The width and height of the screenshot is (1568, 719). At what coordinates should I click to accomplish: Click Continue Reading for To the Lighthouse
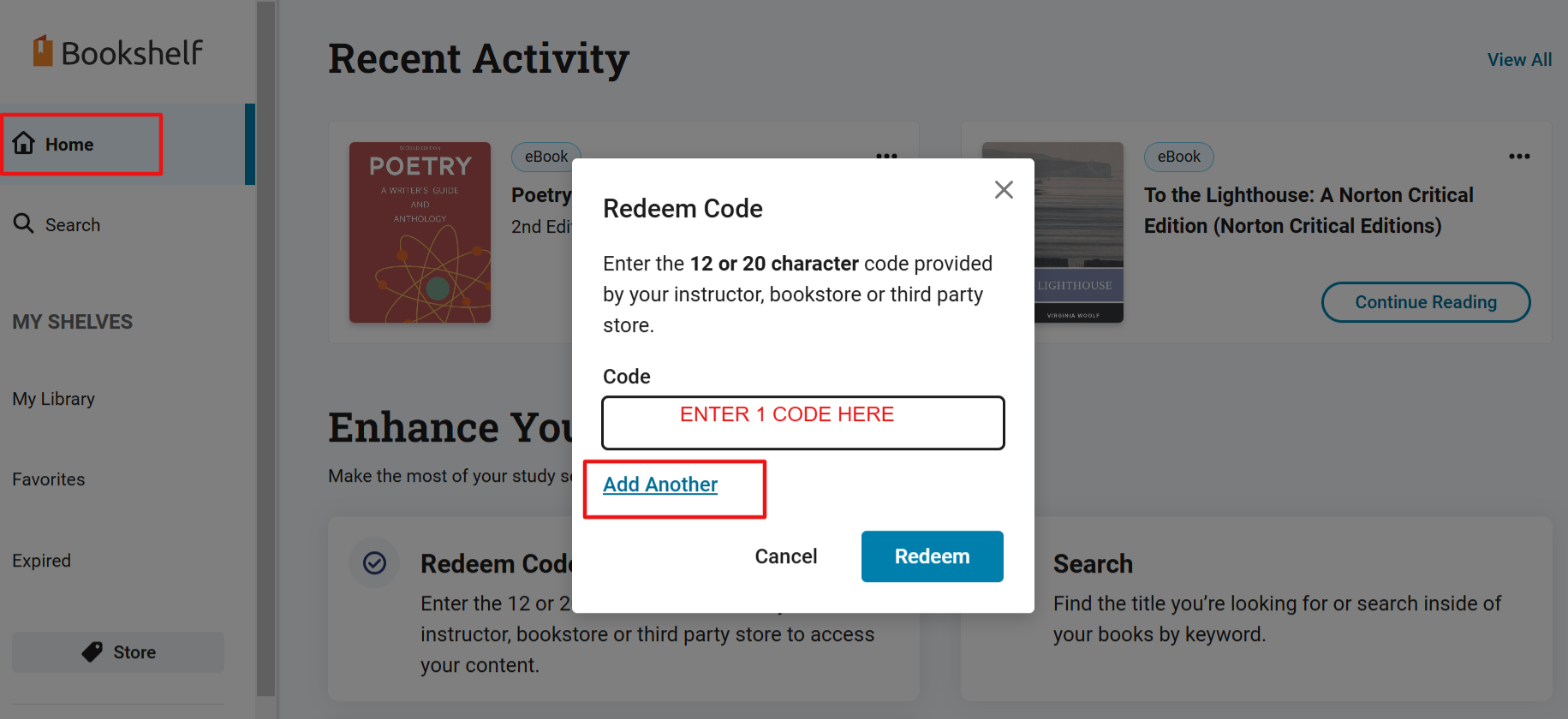[1426, 302]
